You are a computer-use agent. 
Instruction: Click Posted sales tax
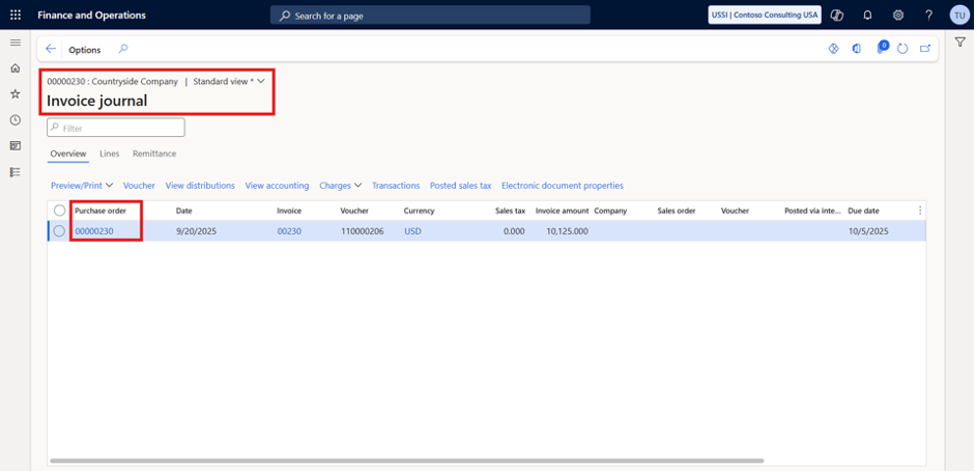460,186
